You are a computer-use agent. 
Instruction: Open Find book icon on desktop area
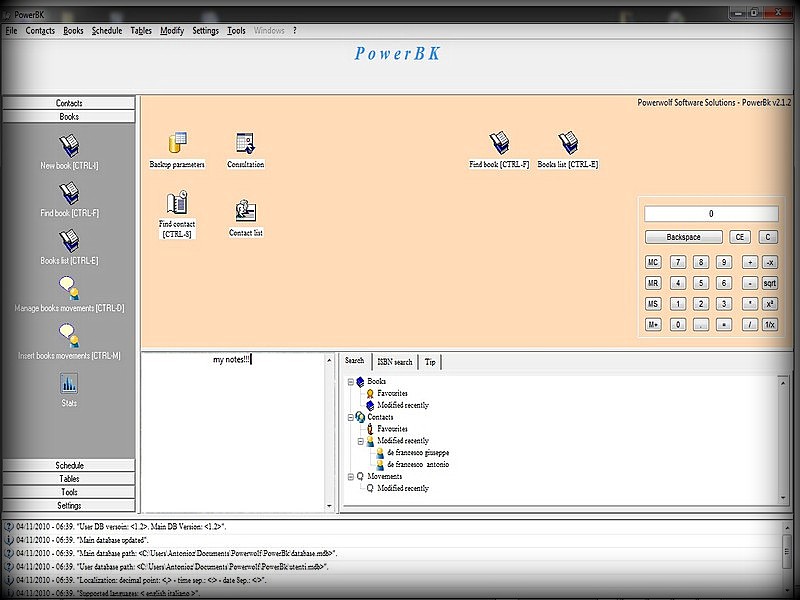click(x=499, y=143)
